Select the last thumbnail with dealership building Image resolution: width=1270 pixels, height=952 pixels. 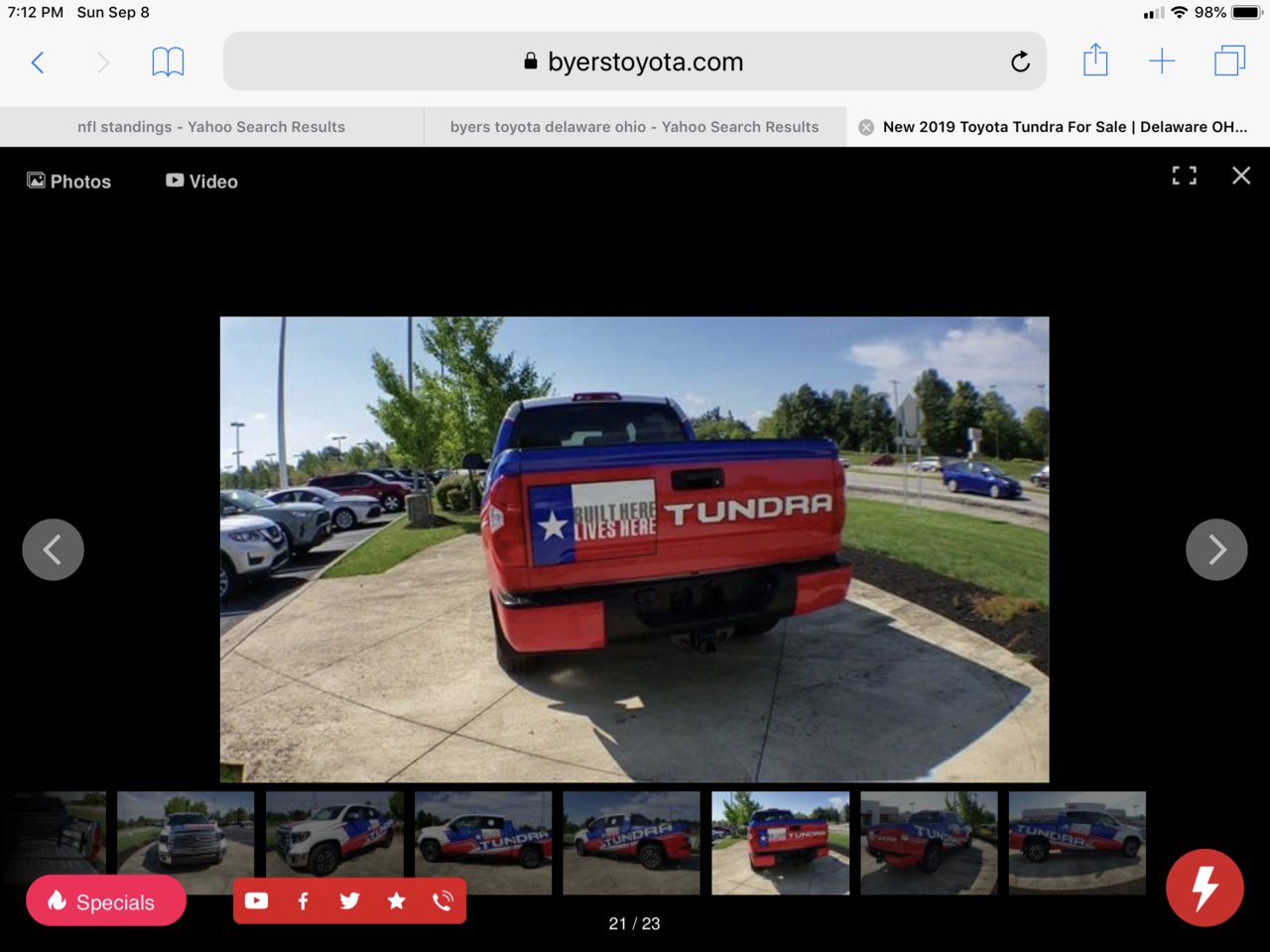point(1078,843)
